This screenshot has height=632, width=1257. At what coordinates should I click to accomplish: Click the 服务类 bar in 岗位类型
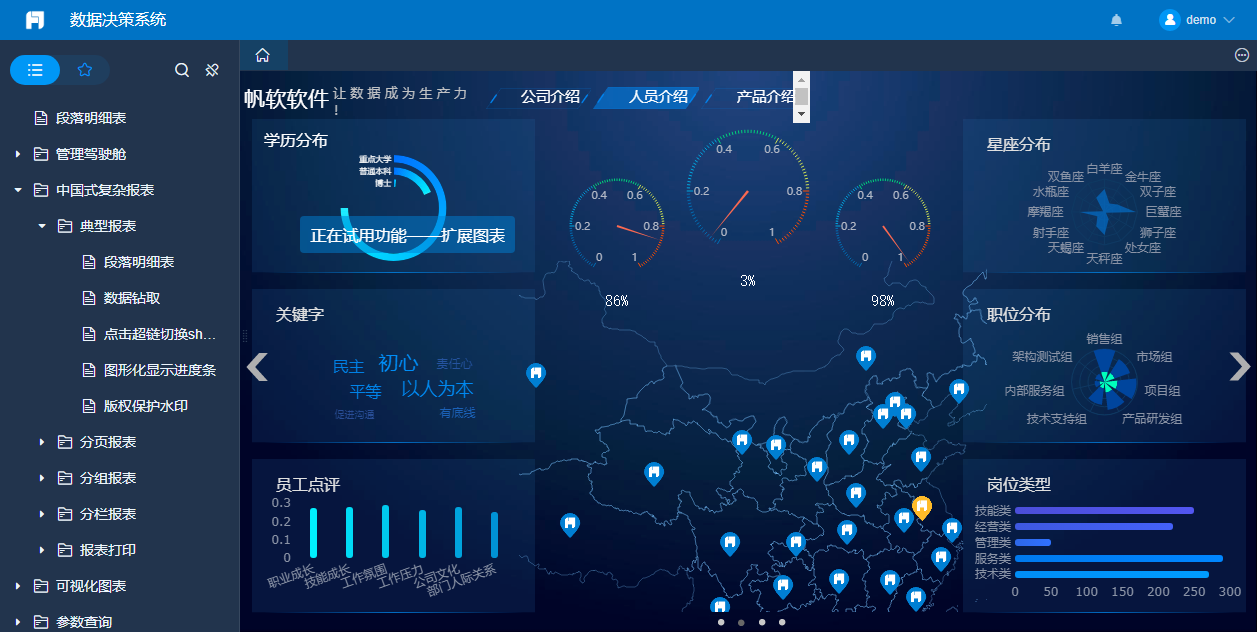click(x=1119, y=558)
